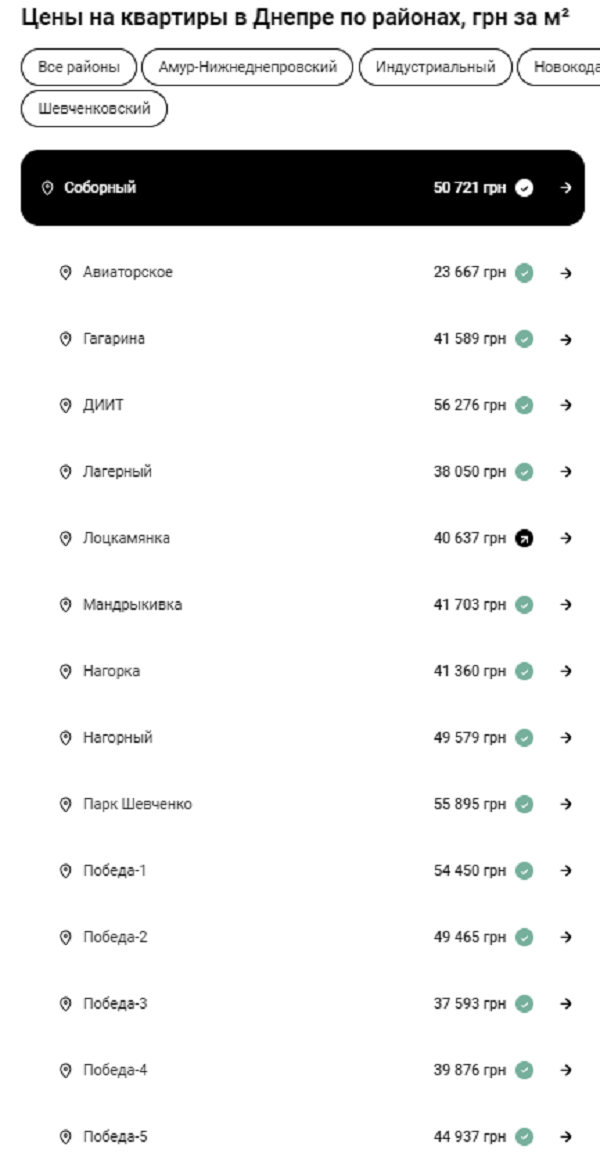Choose the Шевченковский district filter
The width and height of the screenshot is (600, 1168).
pos(94,109)
